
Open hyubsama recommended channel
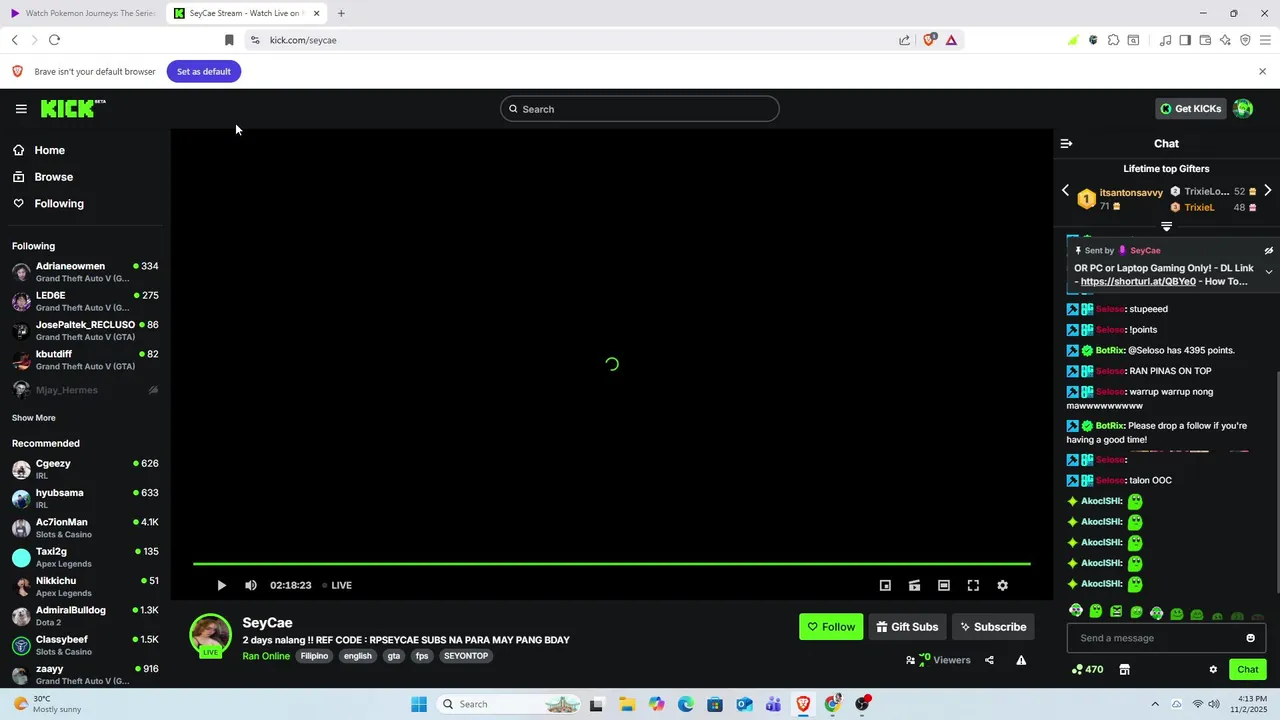click(84, 498)
